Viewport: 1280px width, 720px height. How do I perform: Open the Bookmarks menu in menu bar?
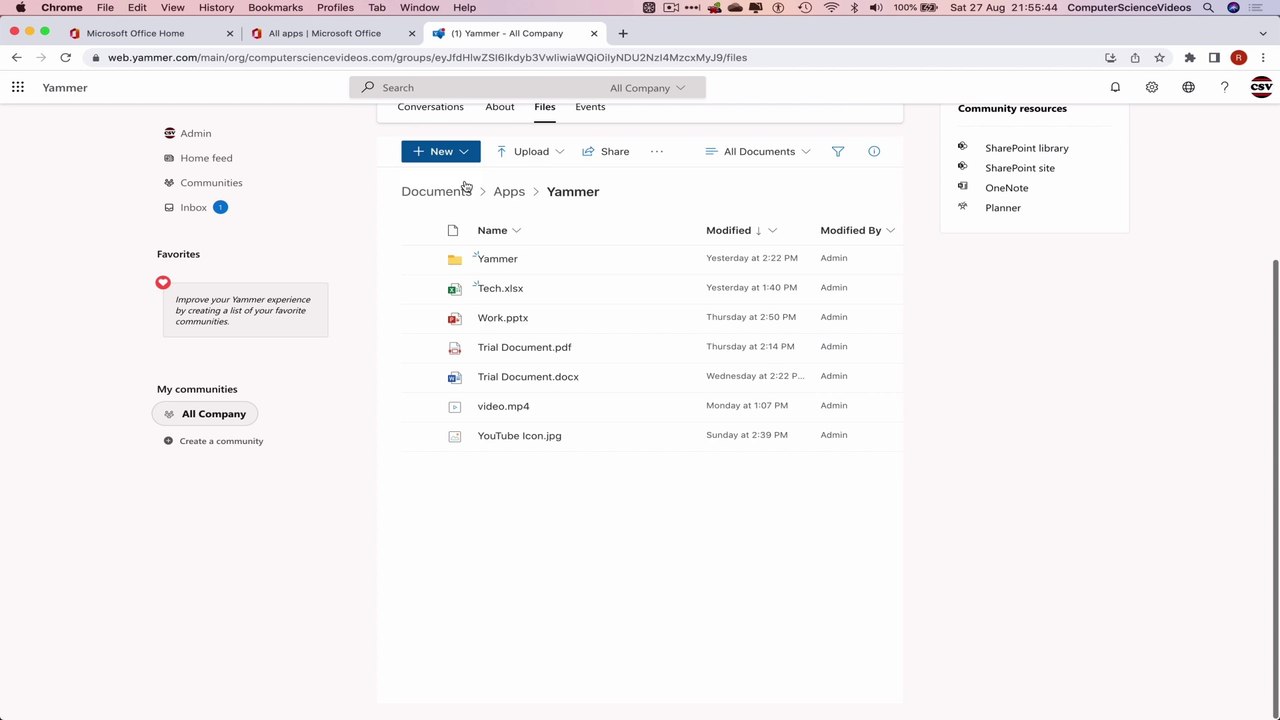coord(275,8)
